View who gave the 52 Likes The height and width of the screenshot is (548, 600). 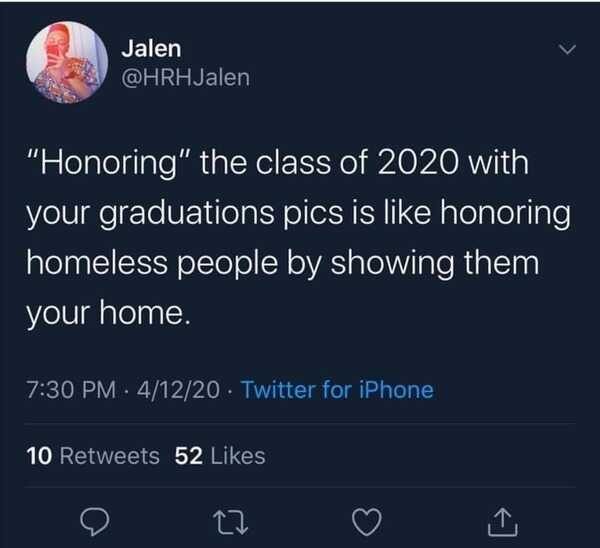(x=220, y=456)
